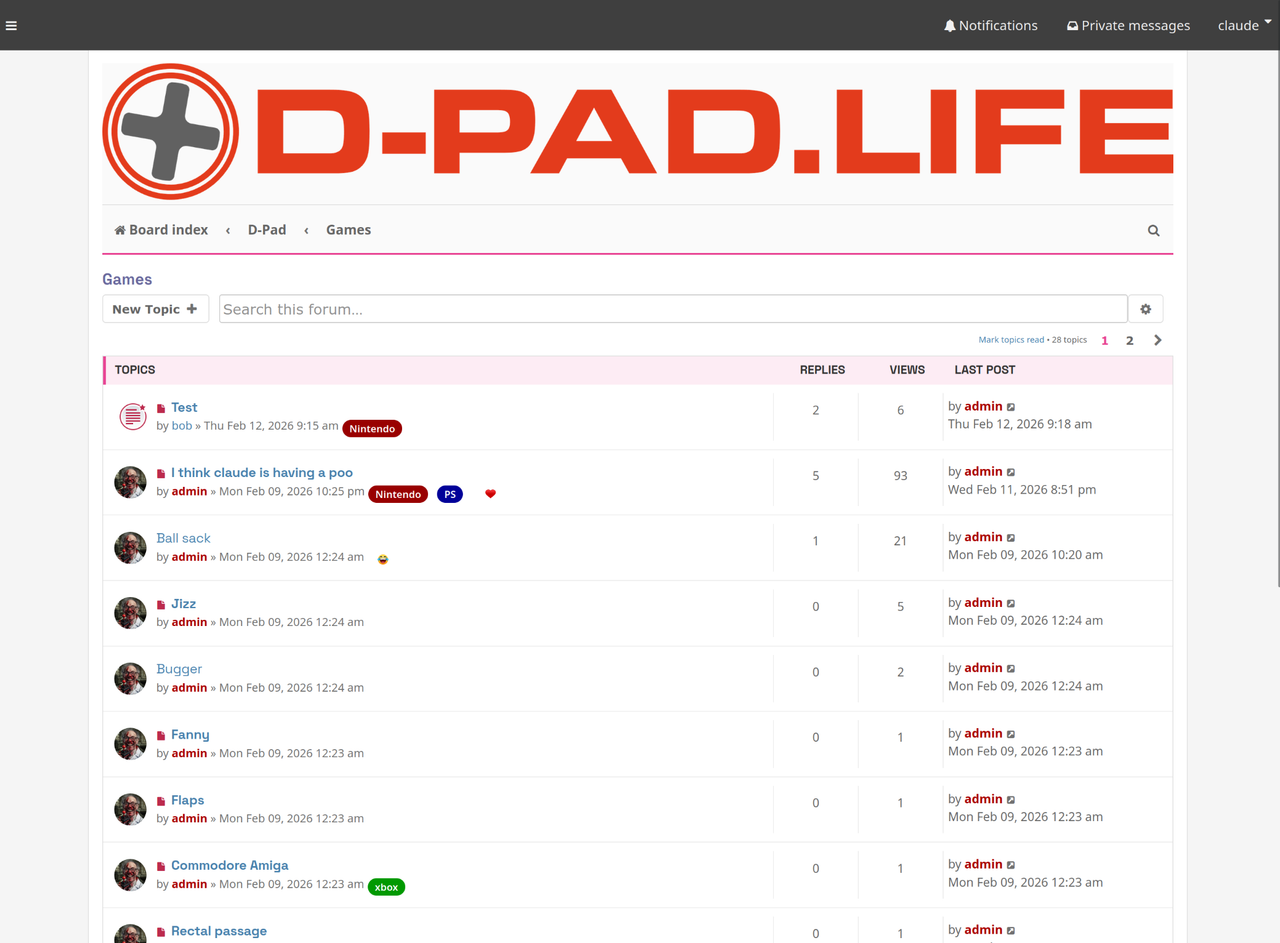The height and width of the screenshot is (943, 1280).
Task: Go to Board index home link
Action: pyautogui.click(x=161, y=230)
